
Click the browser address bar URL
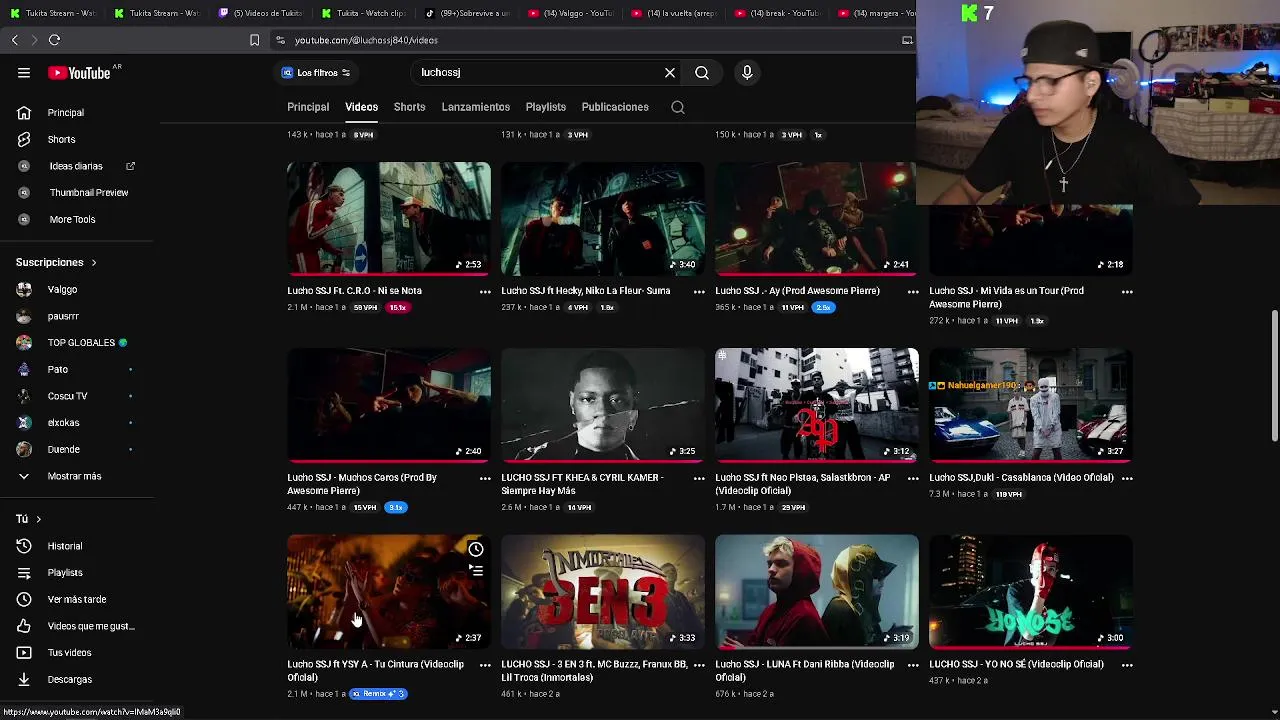(x=366, y=40)
